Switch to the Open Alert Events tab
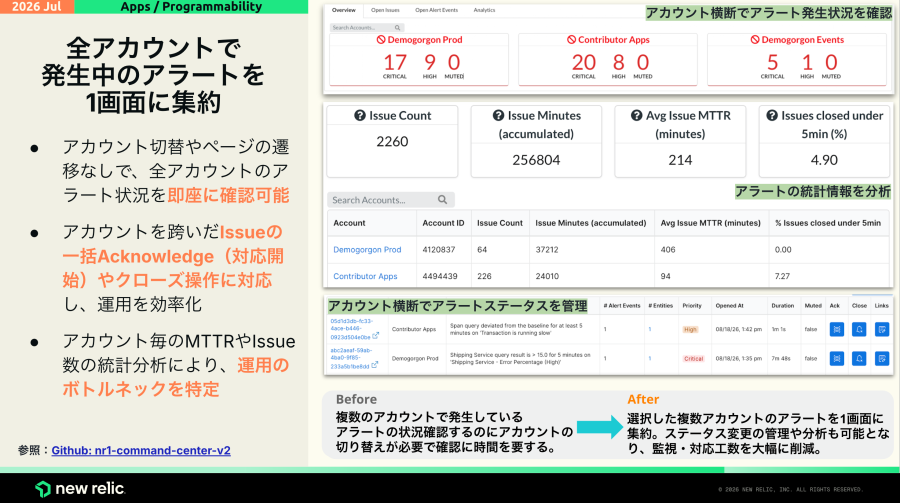The height and width of the screenshot is (503, 900). 436,10
